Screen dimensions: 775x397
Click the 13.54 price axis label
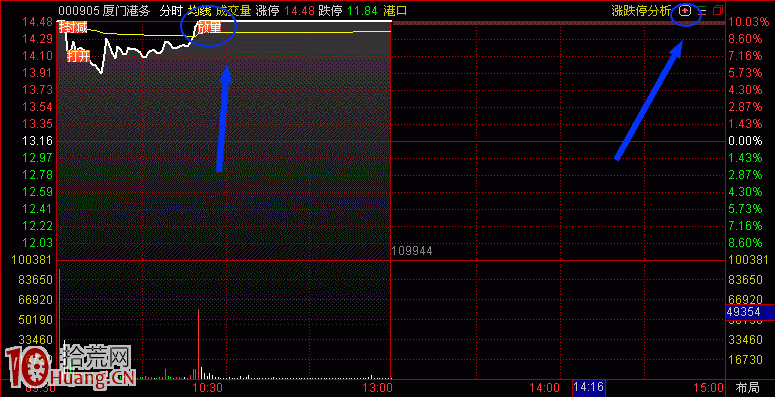pyautogui.click(x=39, y=107)
